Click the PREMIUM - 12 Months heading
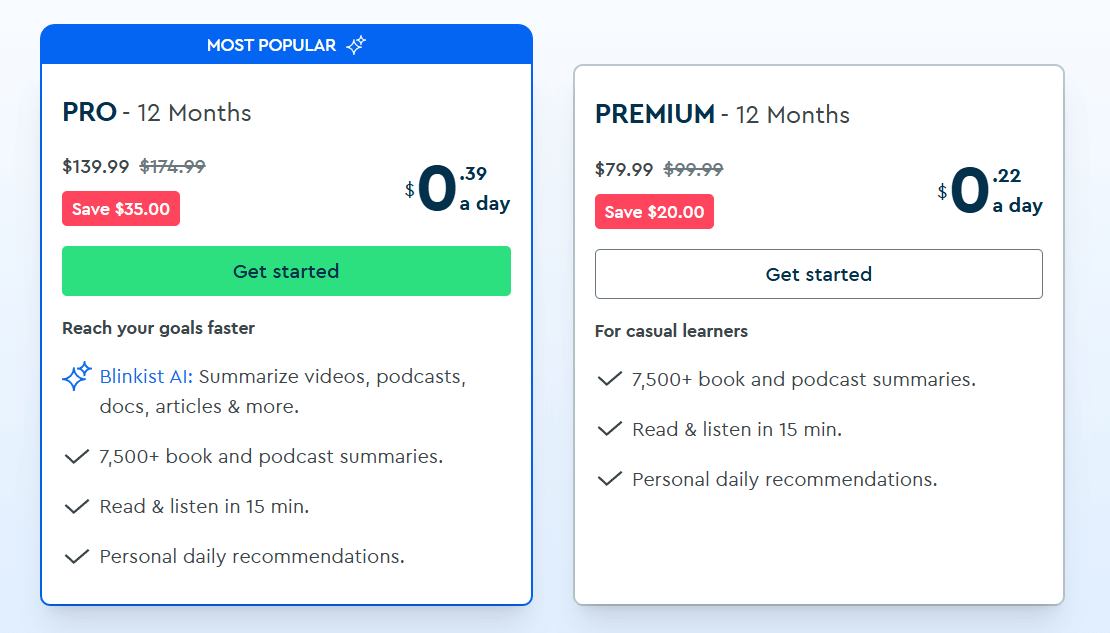This screenshot has width=1110, height=633. point(722,115)
